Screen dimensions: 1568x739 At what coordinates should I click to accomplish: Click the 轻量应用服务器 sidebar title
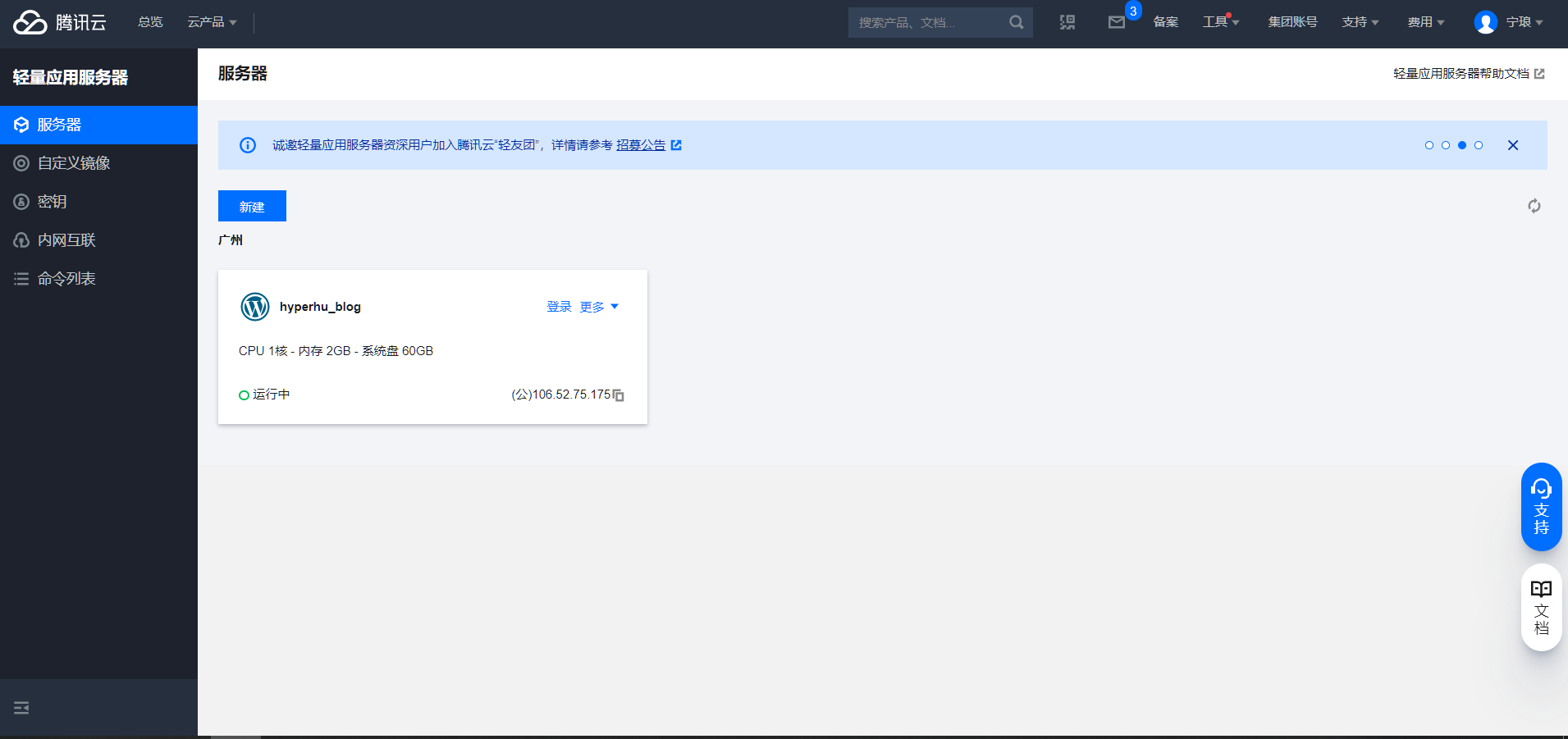(71, 77)
